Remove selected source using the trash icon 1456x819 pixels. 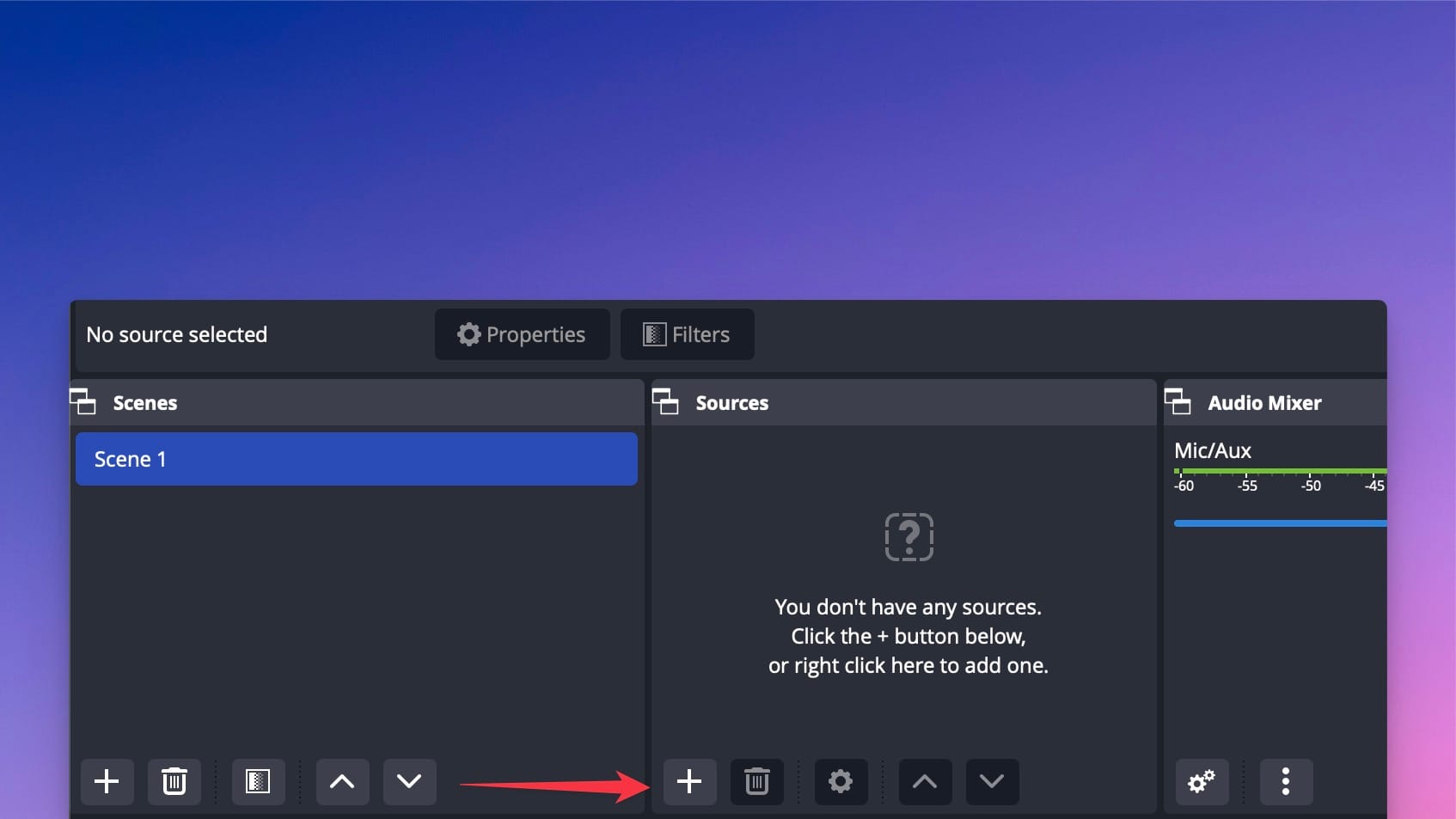click(x=756, y=782)
